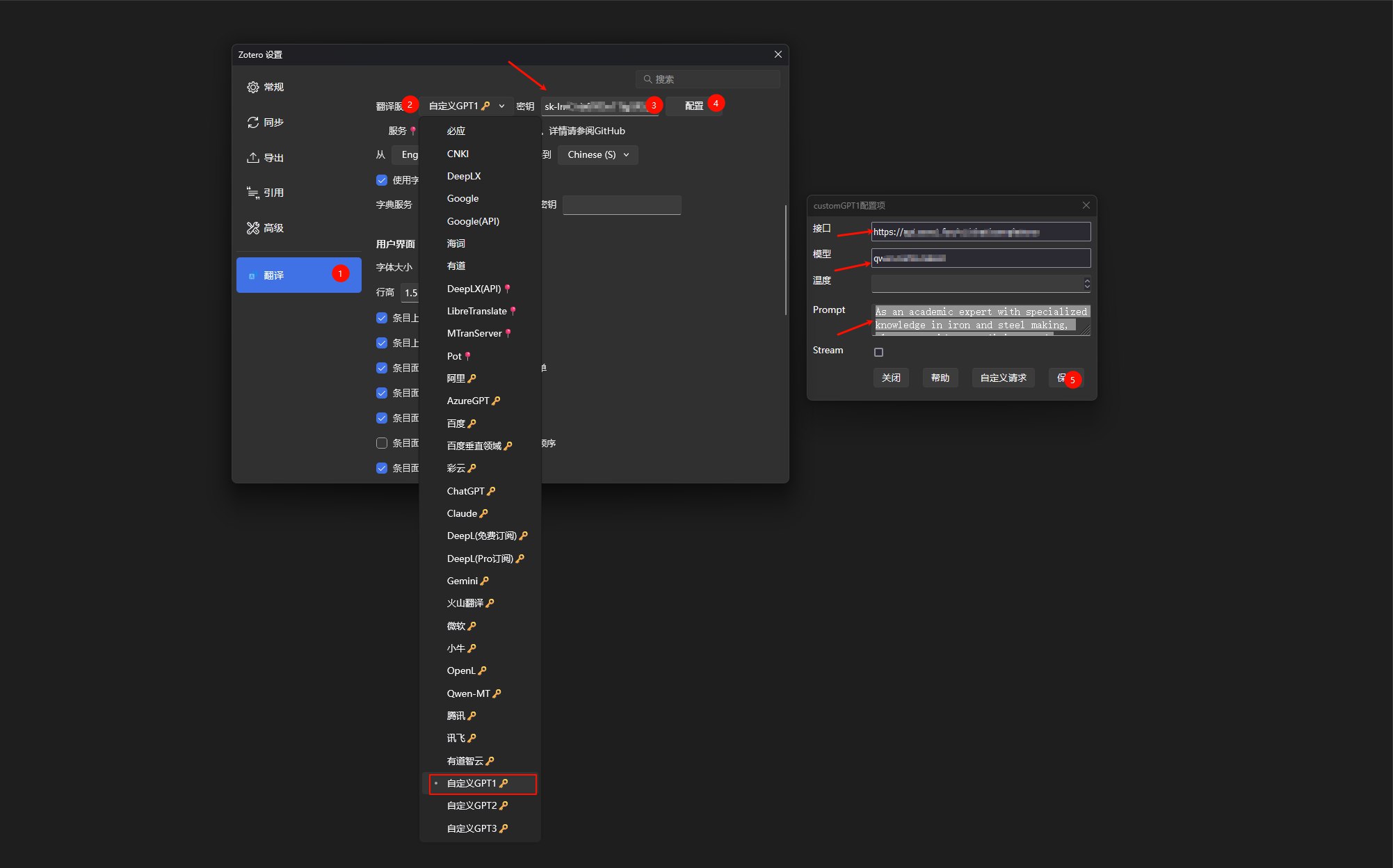Click resize grip of Prompt textarea
Screen dimensions: 1393x868
point(1086,331)
